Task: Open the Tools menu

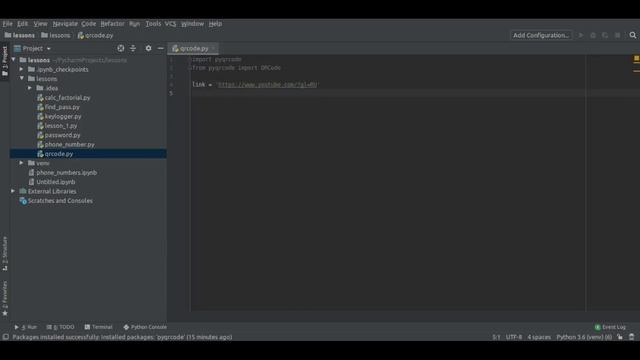Action: point(153,24)
